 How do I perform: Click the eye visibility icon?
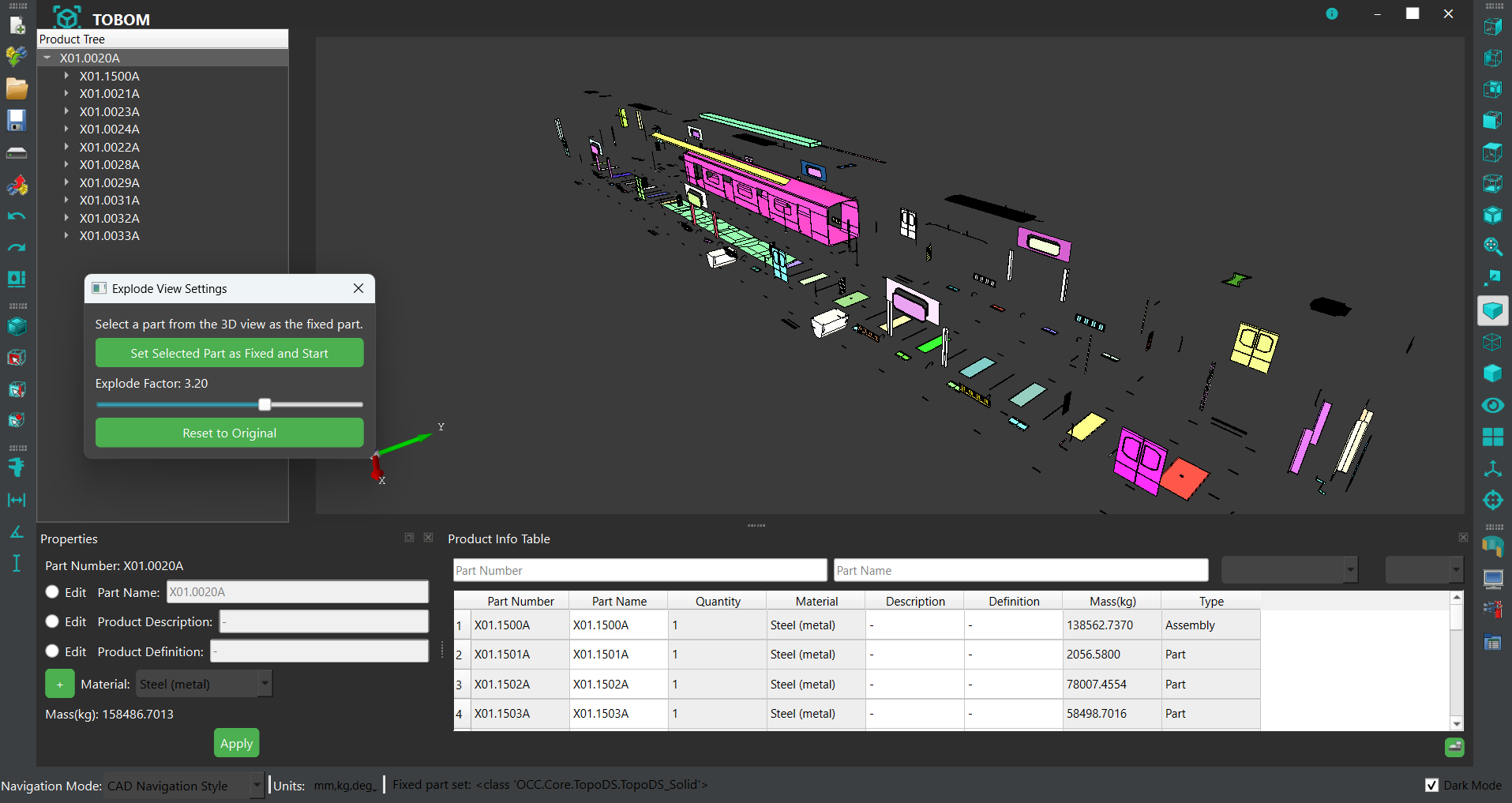[1492, 405]
